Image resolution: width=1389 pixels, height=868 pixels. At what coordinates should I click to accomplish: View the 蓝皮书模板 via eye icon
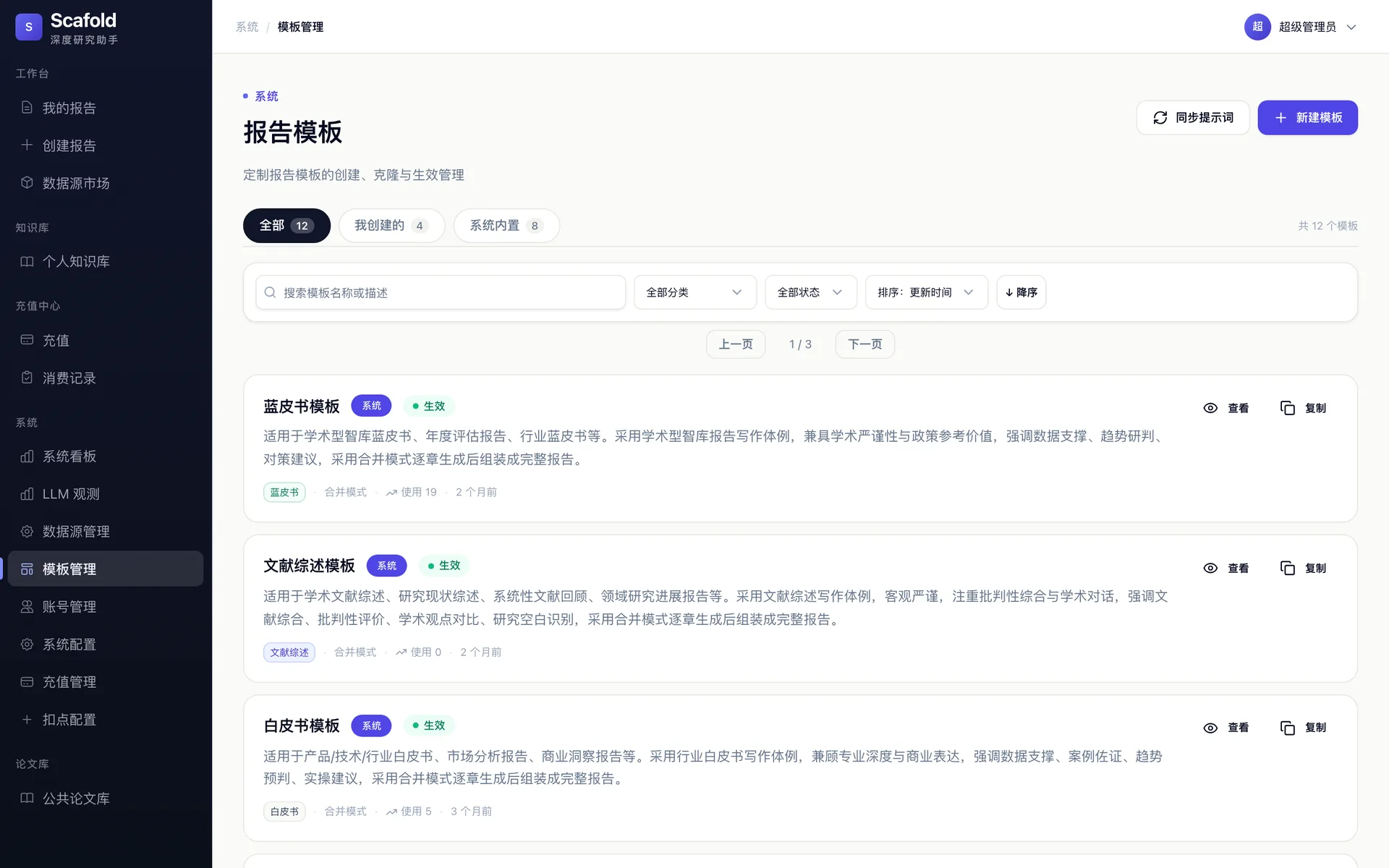[x=1210, y=408]
